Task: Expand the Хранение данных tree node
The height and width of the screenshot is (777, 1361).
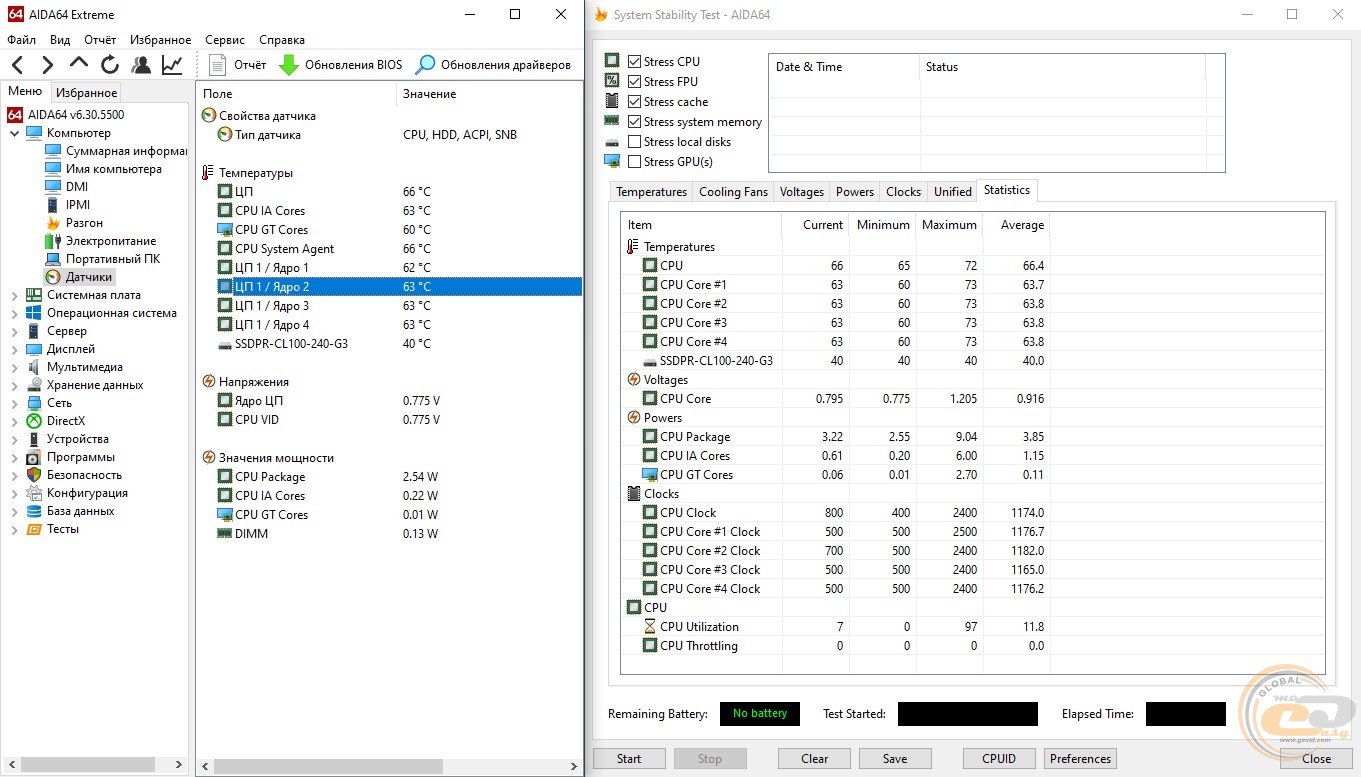Action: point(15,385)
